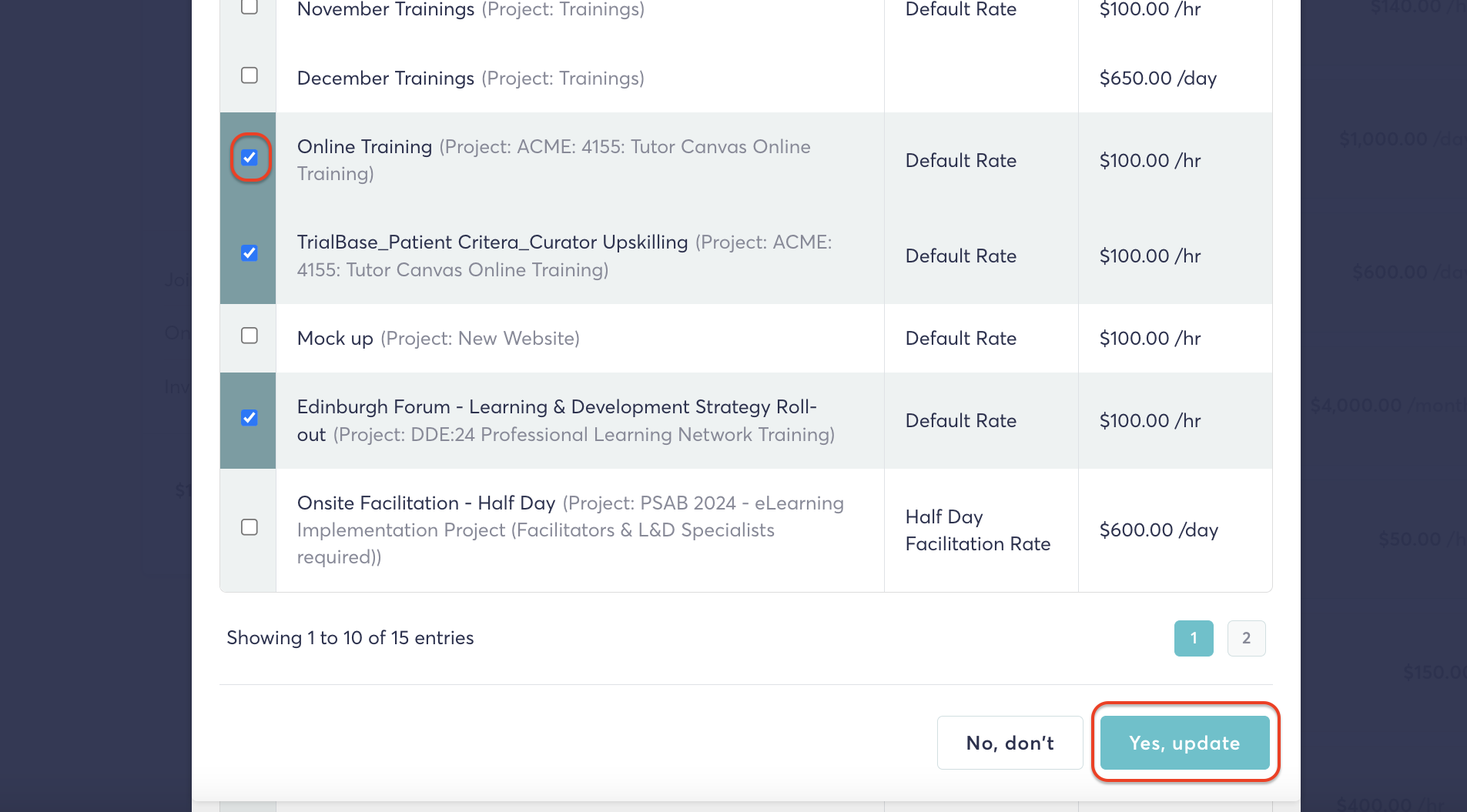Select page 1 of pagination
This screenshot has height=812, width=1467.
[x=1194, y=638]
